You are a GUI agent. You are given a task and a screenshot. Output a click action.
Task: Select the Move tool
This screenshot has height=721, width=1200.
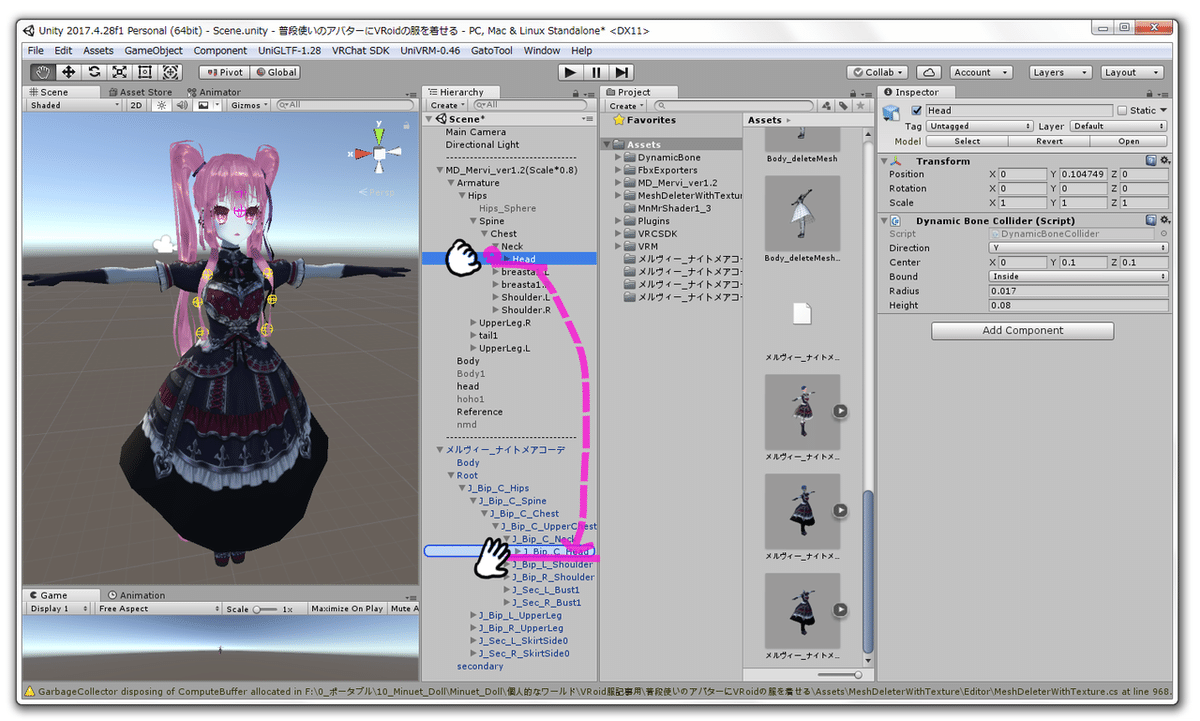[69, 72]
